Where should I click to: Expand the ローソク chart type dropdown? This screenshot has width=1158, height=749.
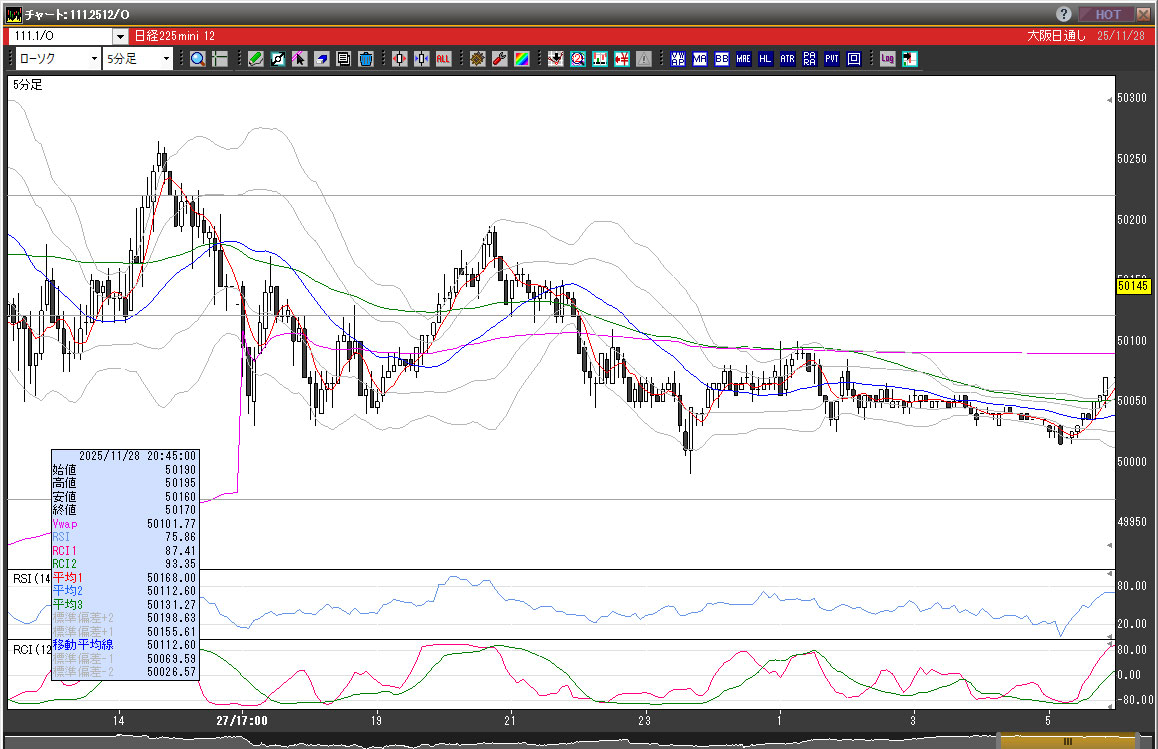pyautogui.click(x=94, y=59)
